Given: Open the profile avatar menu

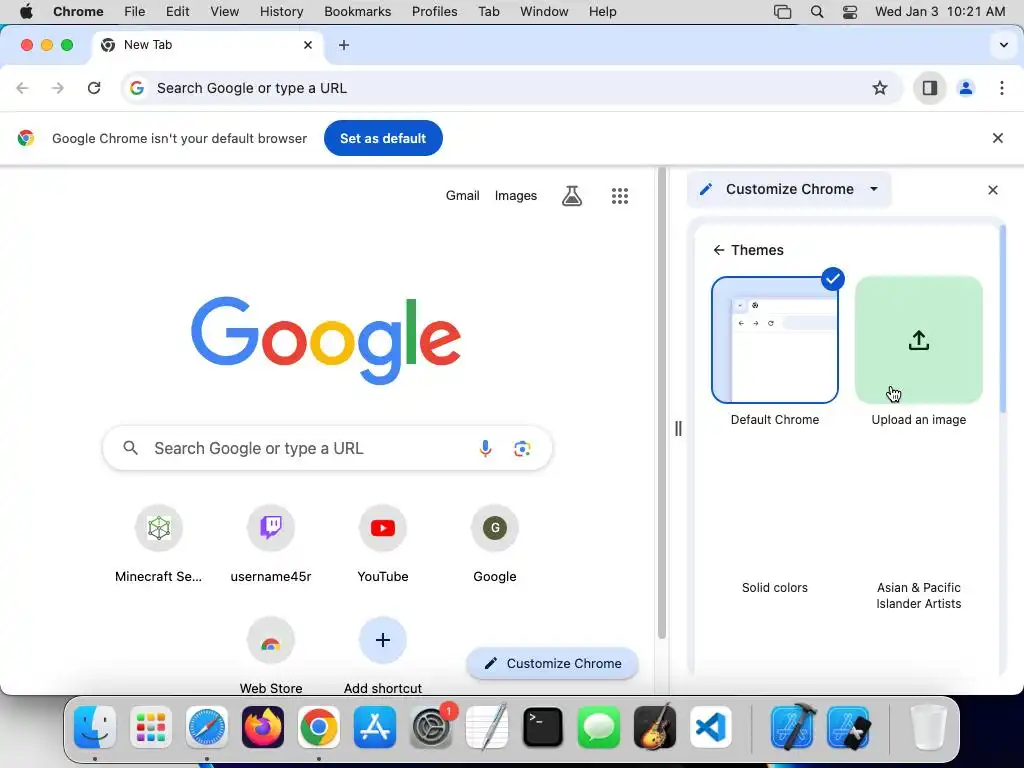Looking at the screenshot, I should tap(966, 88).
